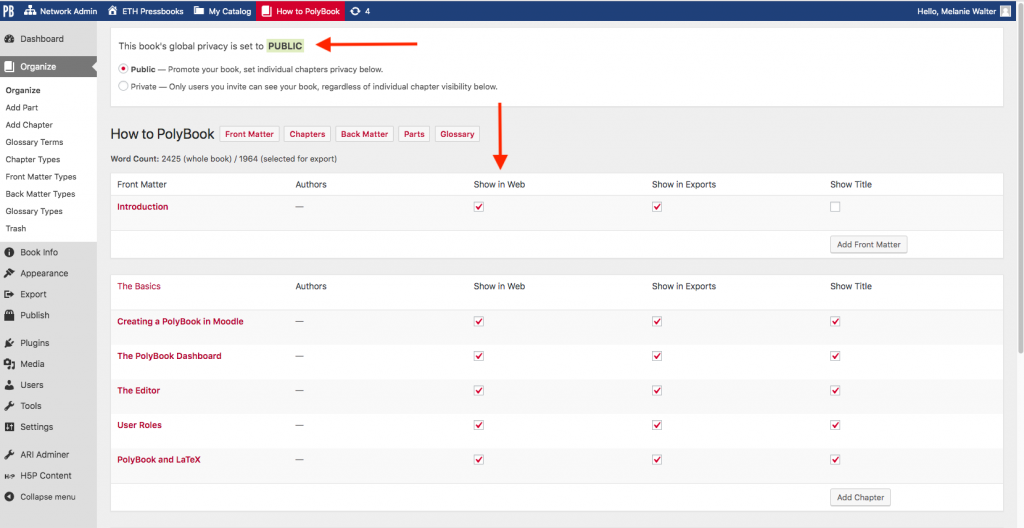Click the Word Count text line
This screenshot has height=528, width=1024.
224,159
